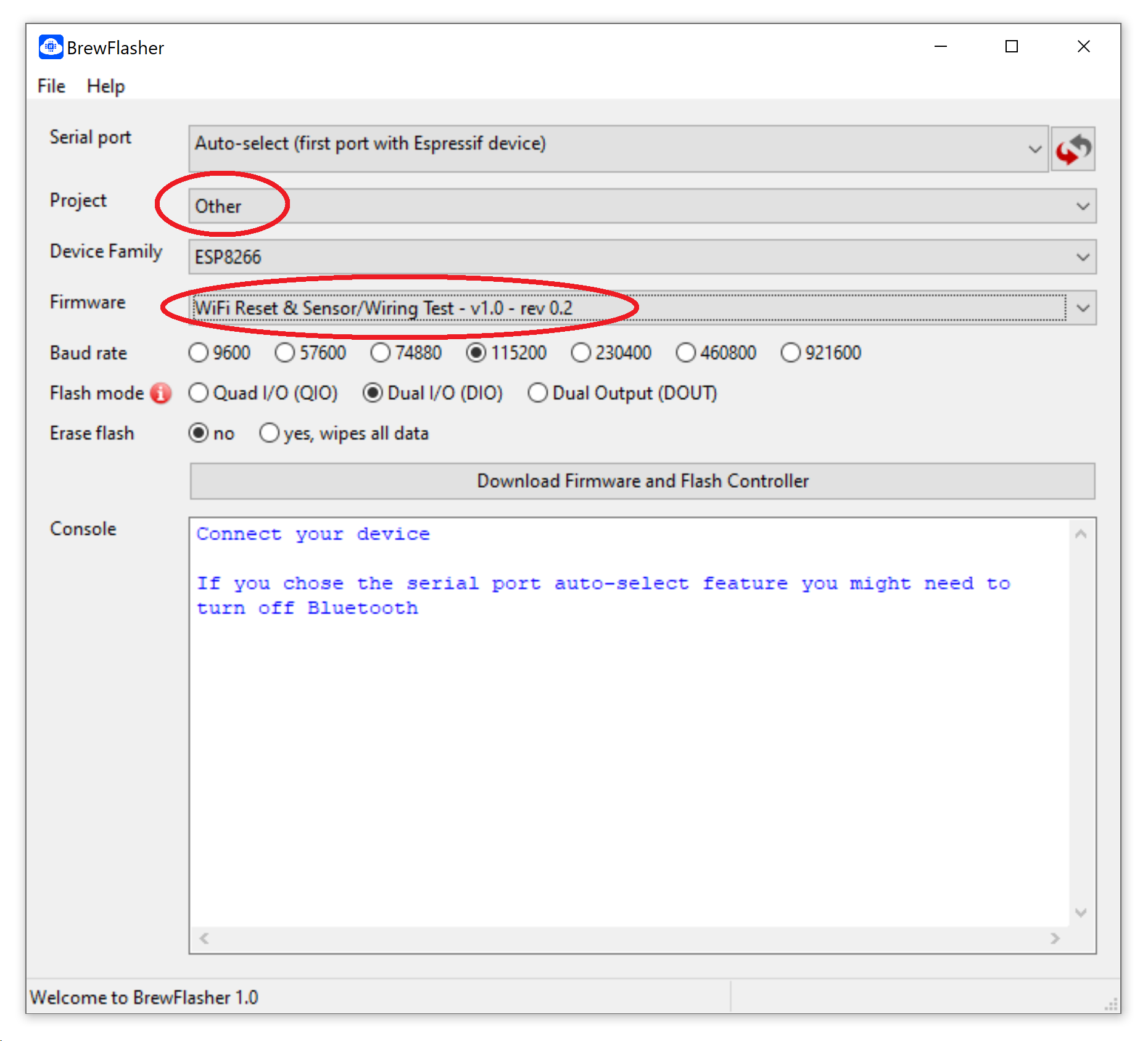Click the 'Connect your device' console line
The image size is (1148, 1041).
coord(313,534)
